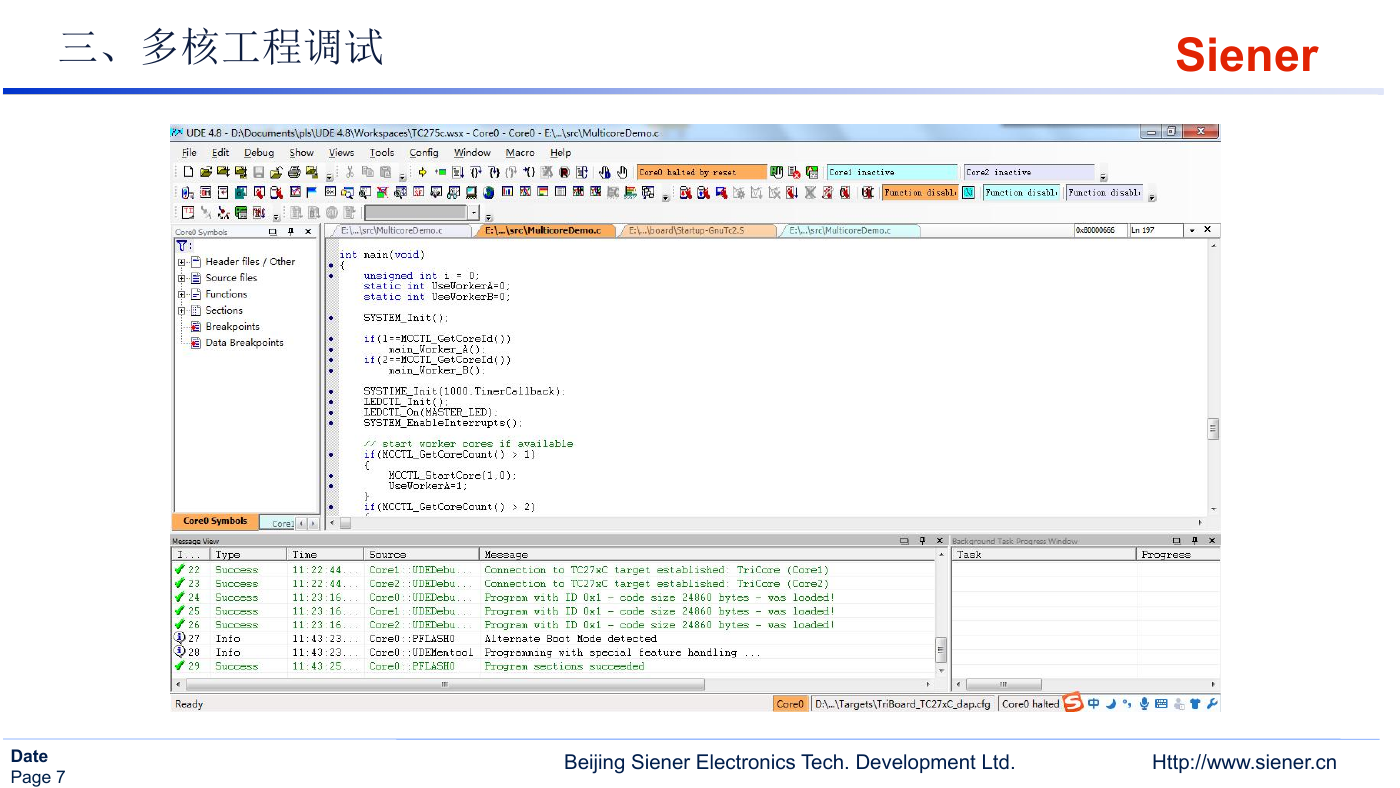Open toolbar options arrow after Core2 inactive
The image size is (1400, 788).
[1103, 177]
